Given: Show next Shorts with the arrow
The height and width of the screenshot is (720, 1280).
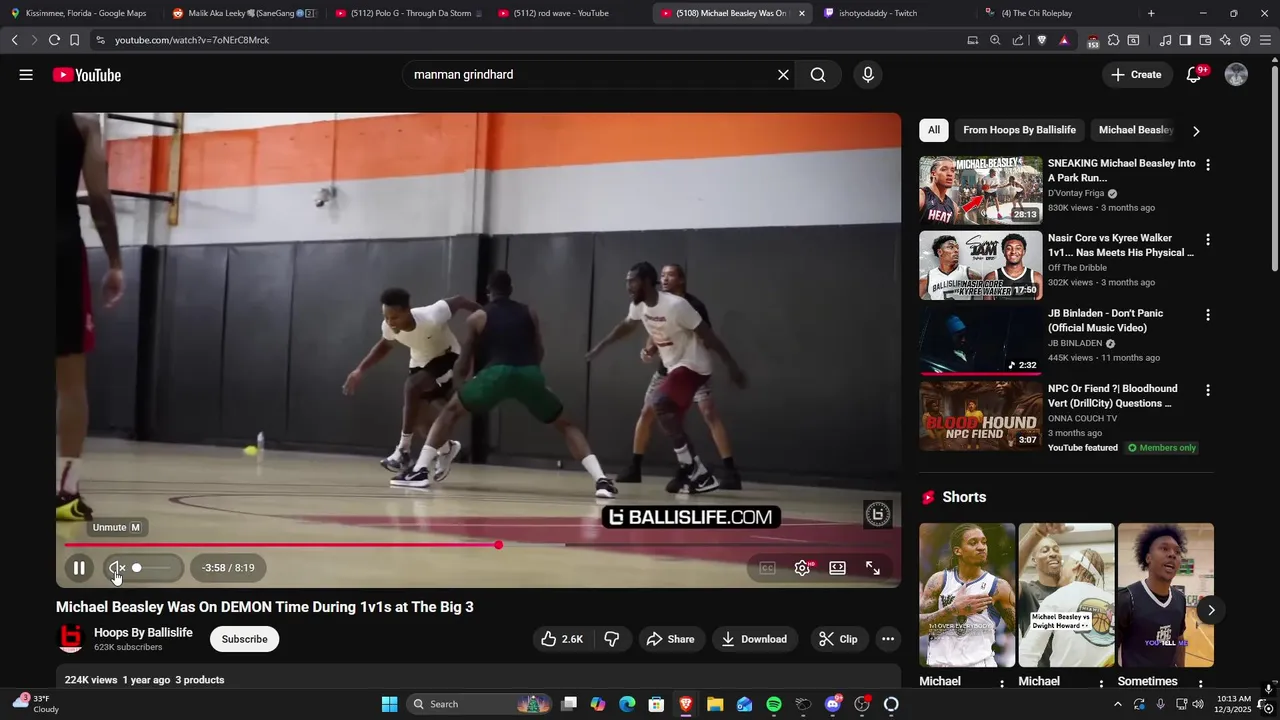Looking at the screenshot, I should pos(1211,610).
